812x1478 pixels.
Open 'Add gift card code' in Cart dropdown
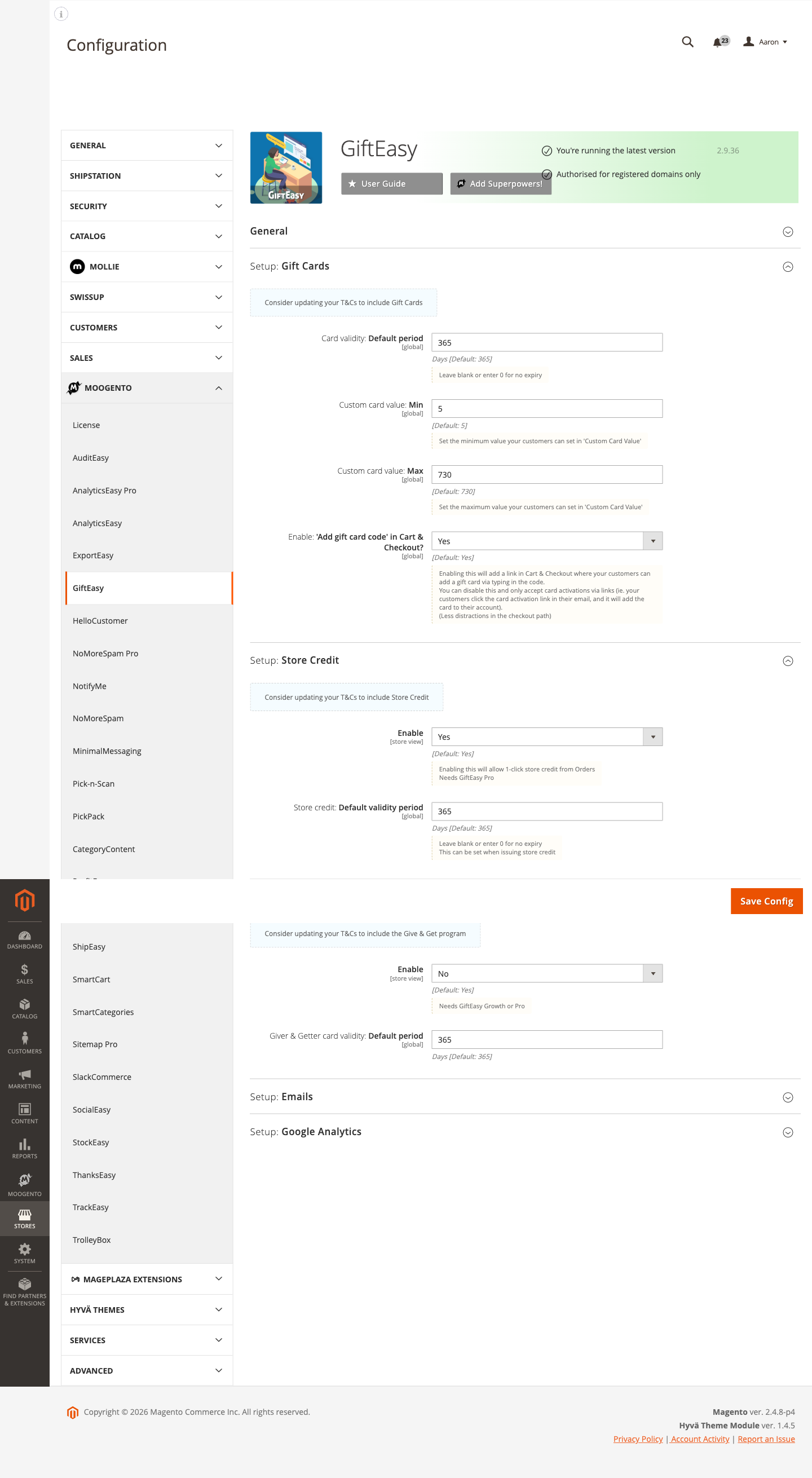point(547,541)
